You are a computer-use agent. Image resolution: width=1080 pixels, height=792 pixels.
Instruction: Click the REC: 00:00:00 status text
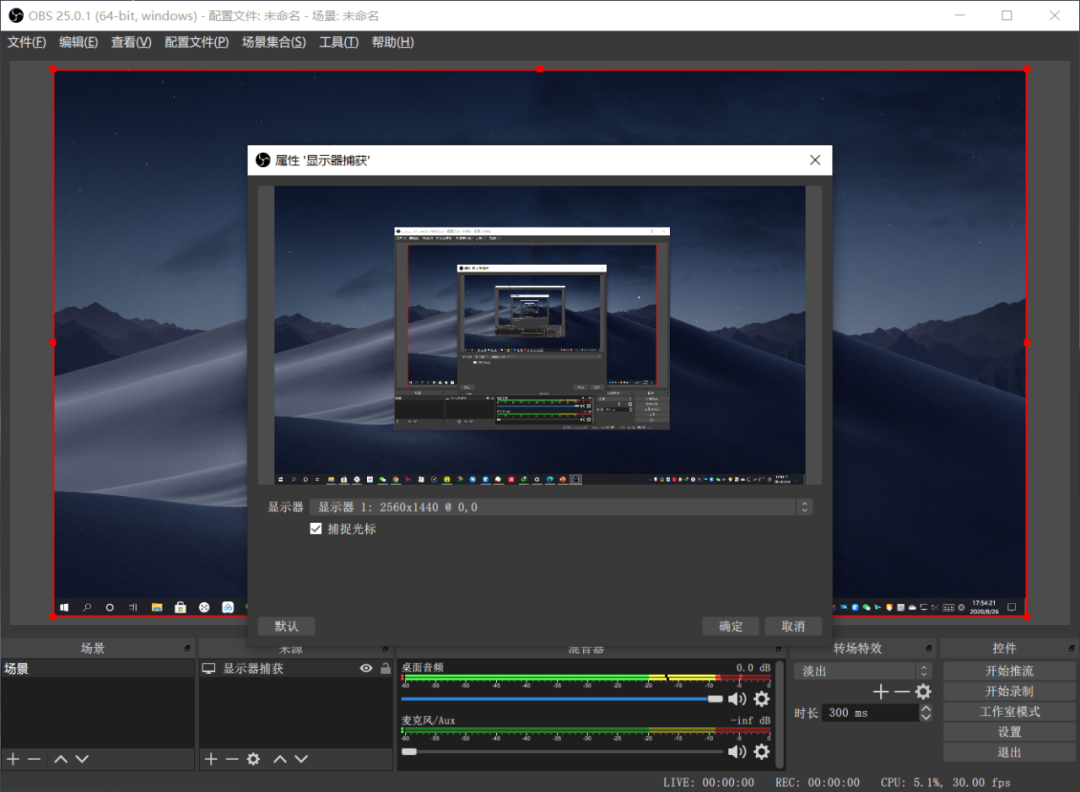click(817, 782)
